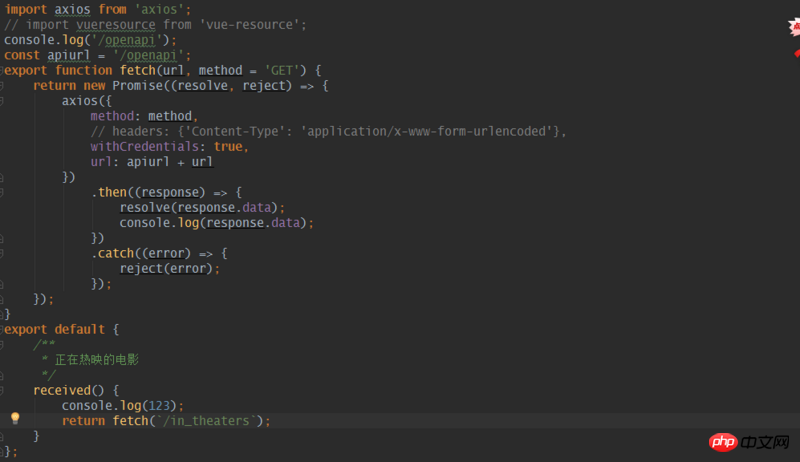This screenshot has width=800, height=462.
Task: Click the reject(error) call
Action: [x=166, y=269]
